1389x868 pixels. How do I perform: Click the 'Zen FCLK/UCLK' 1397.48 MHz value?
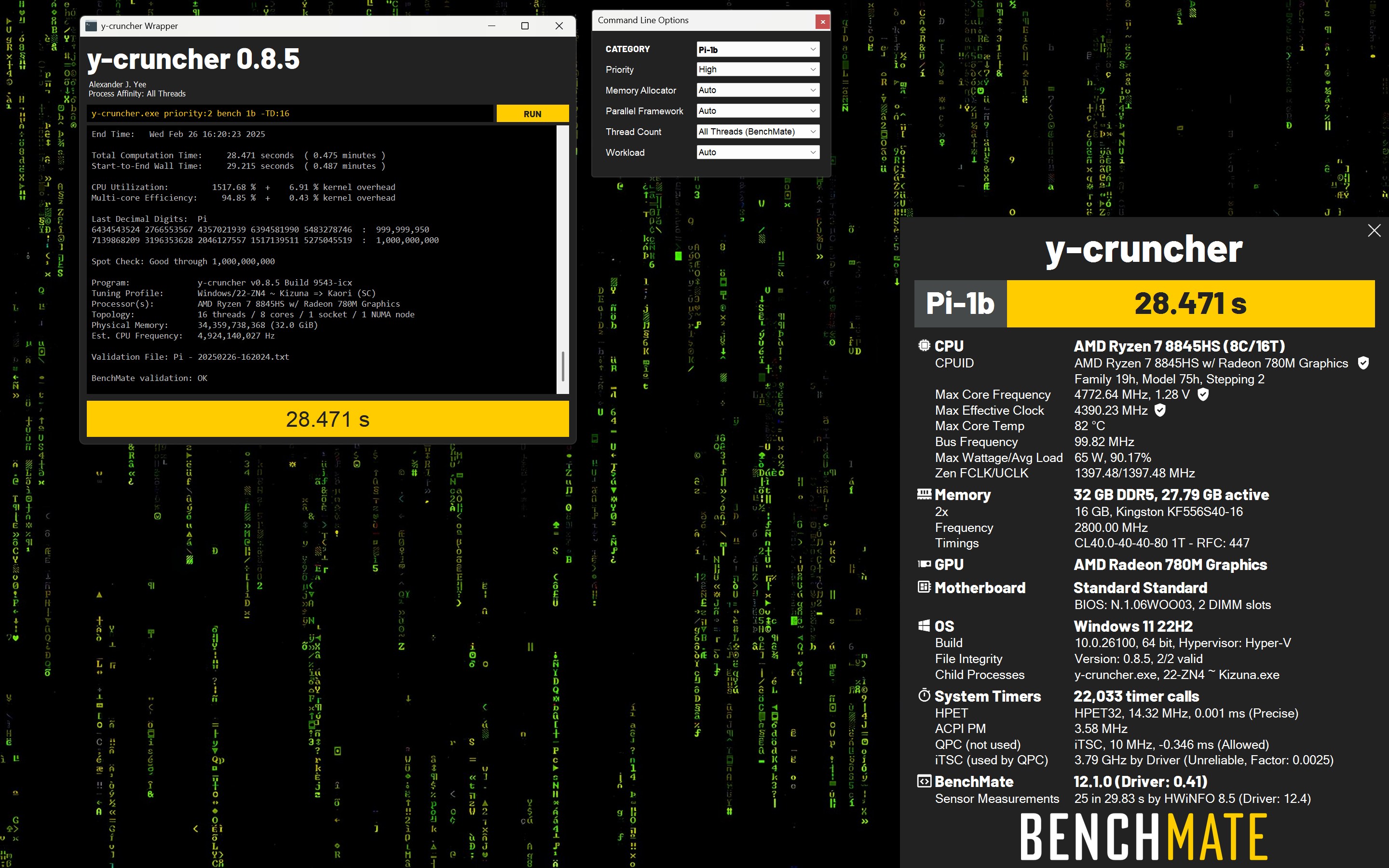pyautogui.click(x=1135, y=473)
